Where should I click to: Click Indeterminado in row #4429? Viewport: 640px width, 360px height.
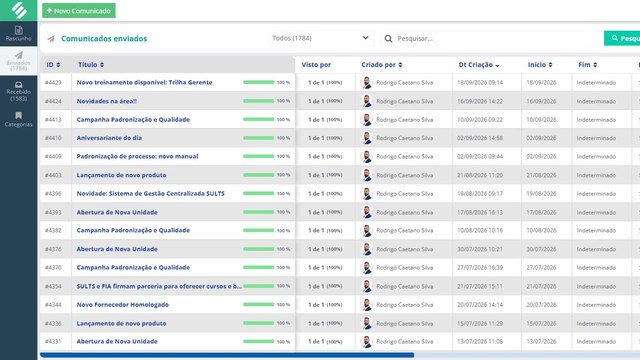(596, 82)
